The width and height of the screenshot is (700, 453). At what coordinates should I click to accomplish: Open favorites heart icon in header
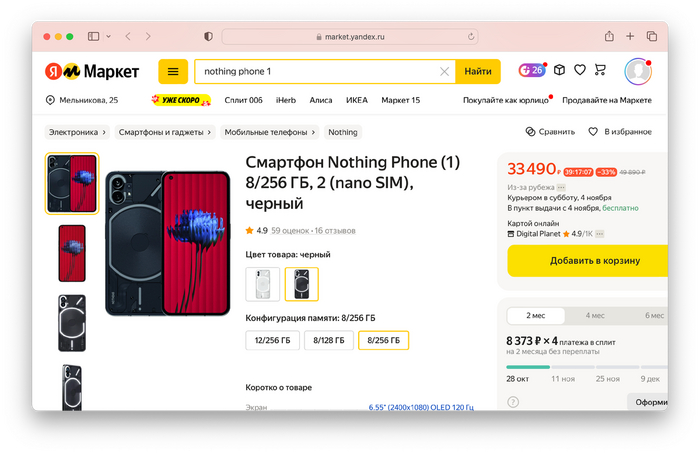[580, 70]
